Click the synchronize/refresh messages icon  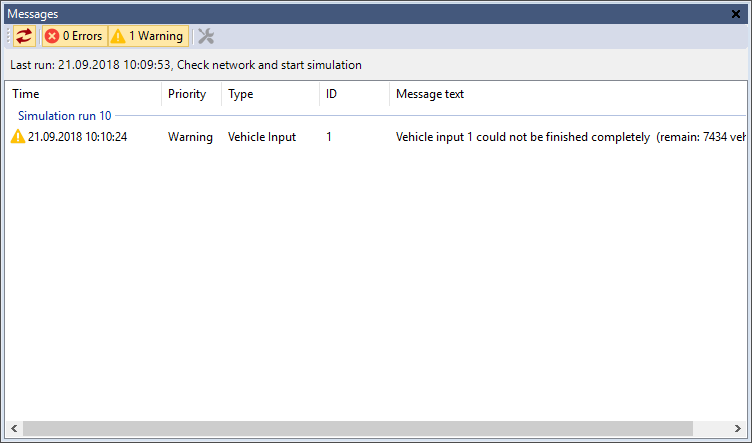click(24, 36)
